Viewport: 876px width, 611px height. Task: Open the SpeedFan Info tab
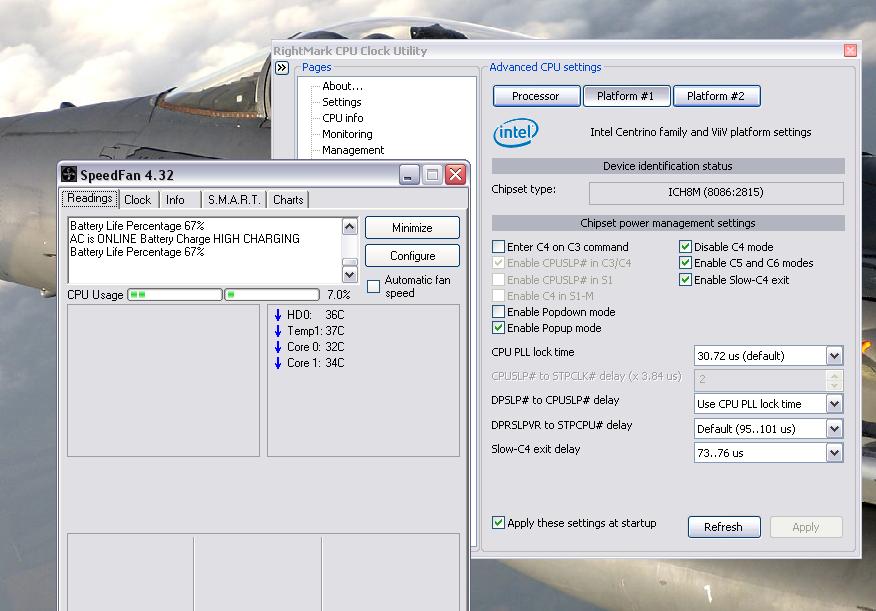click(x=175, y=200)
